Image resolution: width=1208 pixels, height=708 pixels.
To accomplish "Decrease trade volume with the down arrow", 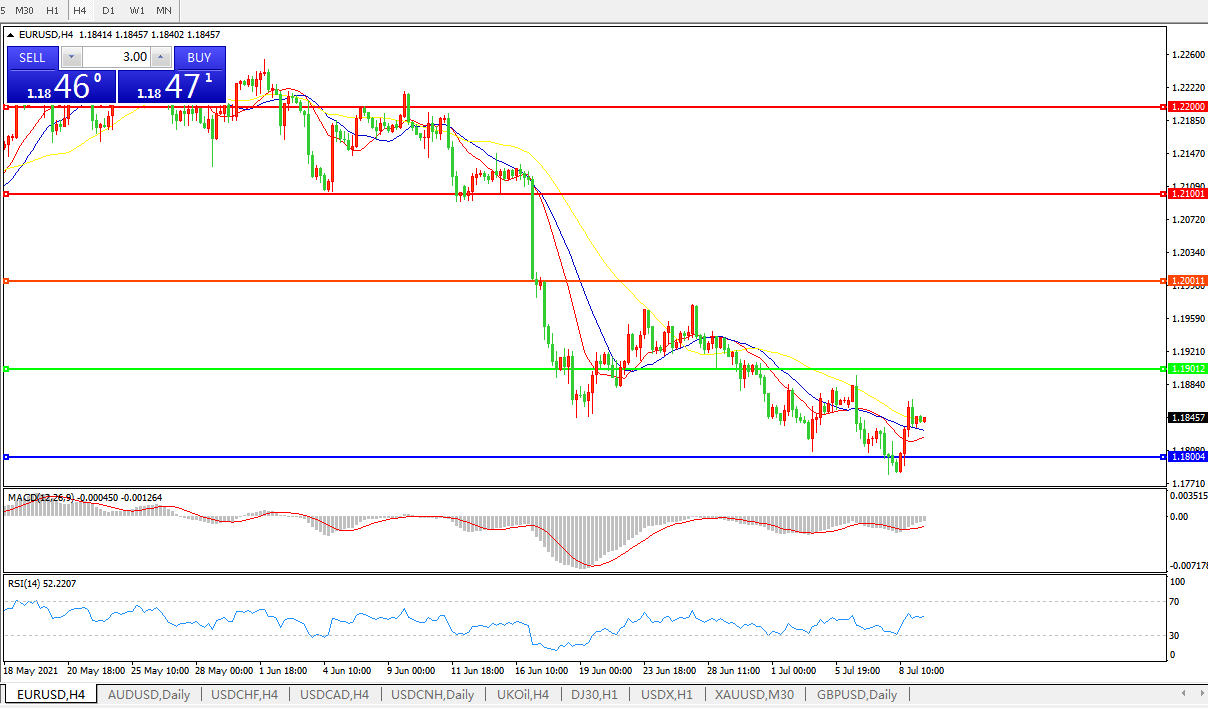I will 72,58.
